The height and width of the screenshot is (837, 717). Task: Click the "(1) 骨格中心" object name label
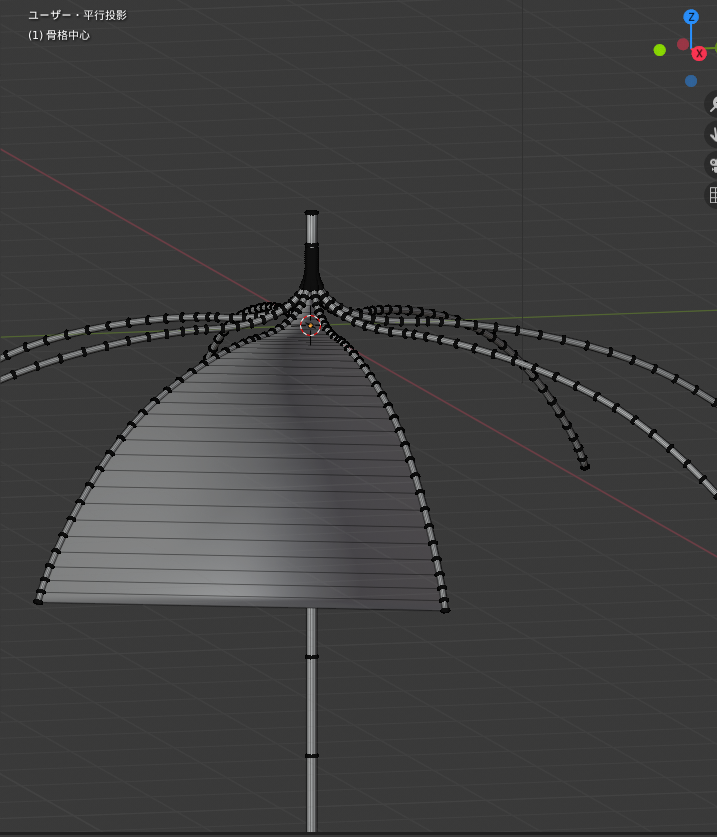point(59,35)
